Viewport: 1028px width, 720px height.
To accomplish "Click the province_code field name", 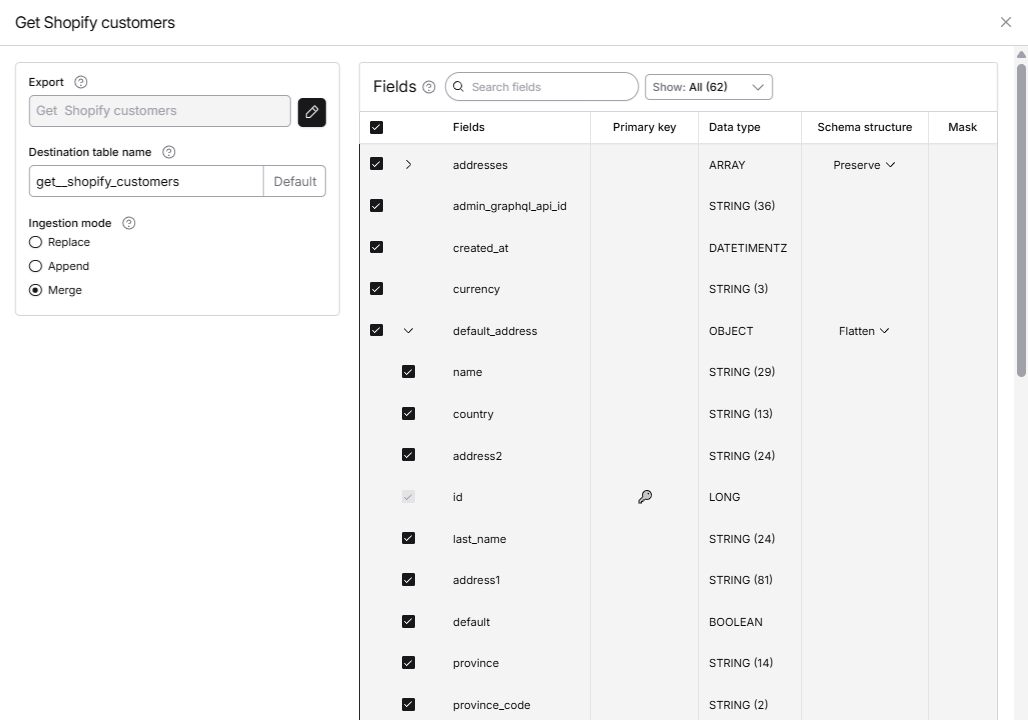I will click(x=492, y=705).
